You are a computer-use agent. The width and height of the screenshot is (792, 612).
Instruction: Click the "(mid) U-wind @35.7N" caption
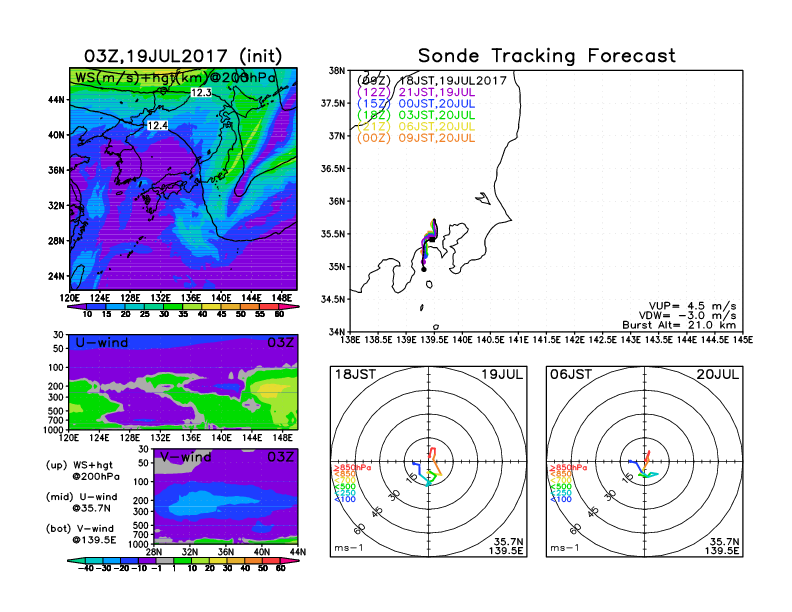(82, 502)
